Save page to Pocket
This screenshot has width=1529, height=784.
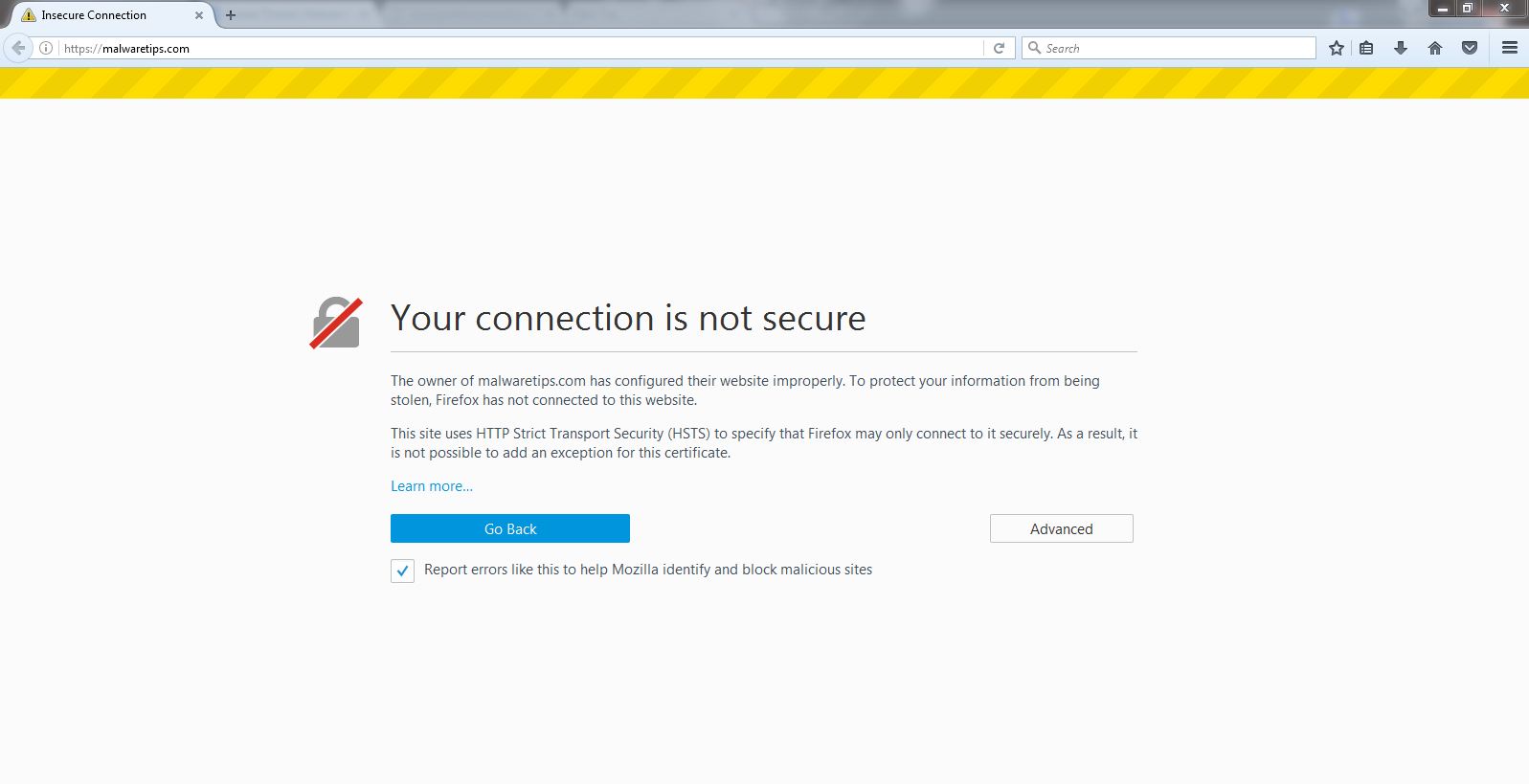1470,48
